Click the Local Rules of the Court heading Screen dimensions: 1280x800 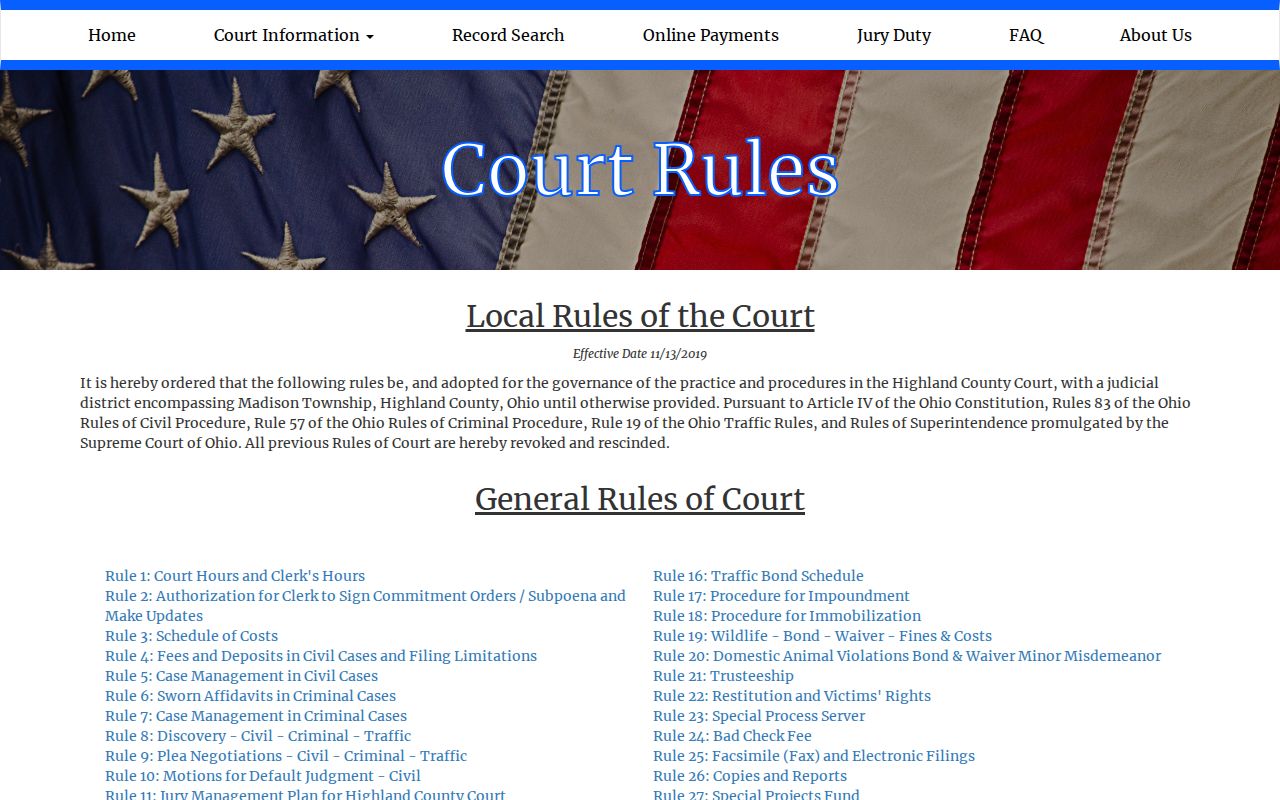(640, 316)
